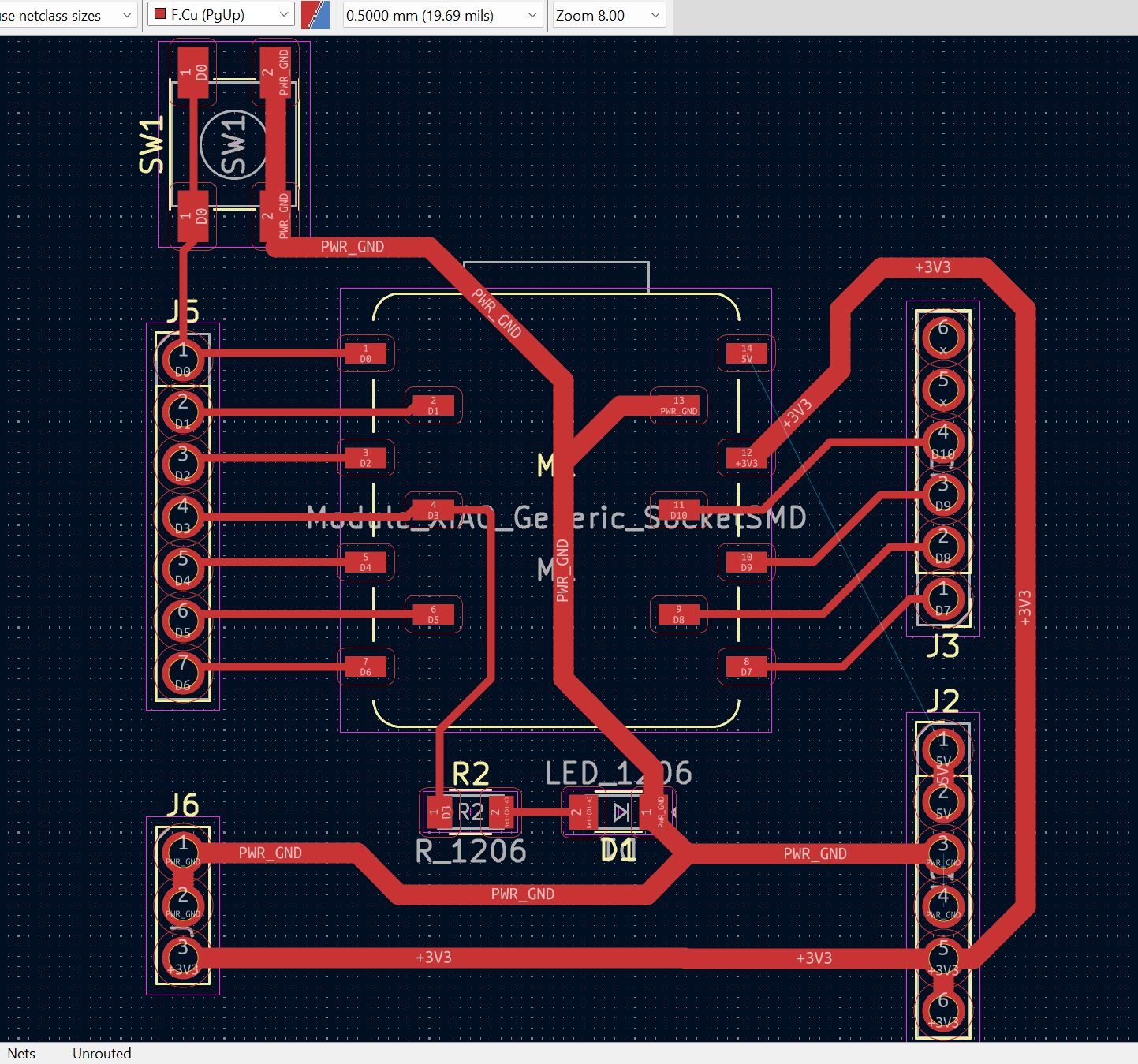Image resolution: width=1138 pixels, height=1064 pixels.
Task: Select SW1 lower pad 1 (D0)
Action: coord(193,215)
